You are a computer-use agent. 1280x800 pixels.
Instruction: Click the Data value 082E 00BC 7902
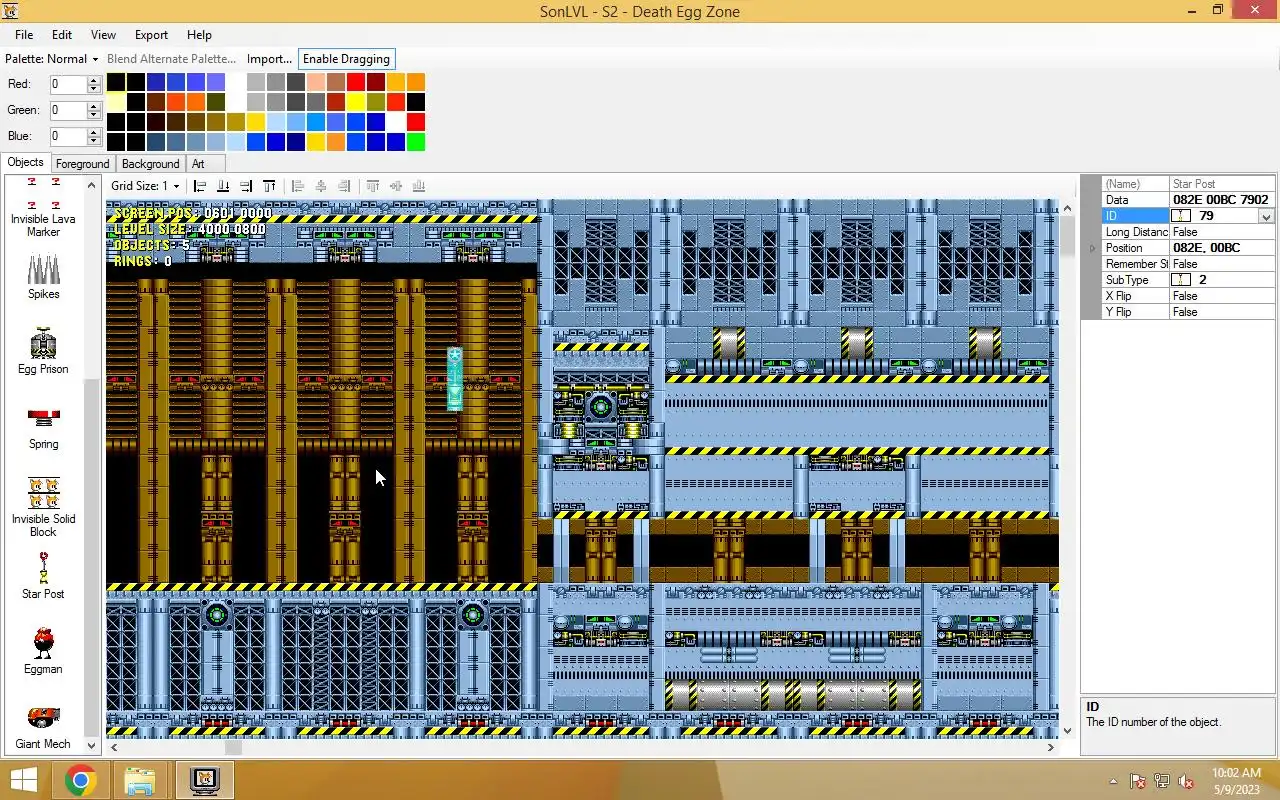[1221, 200]
